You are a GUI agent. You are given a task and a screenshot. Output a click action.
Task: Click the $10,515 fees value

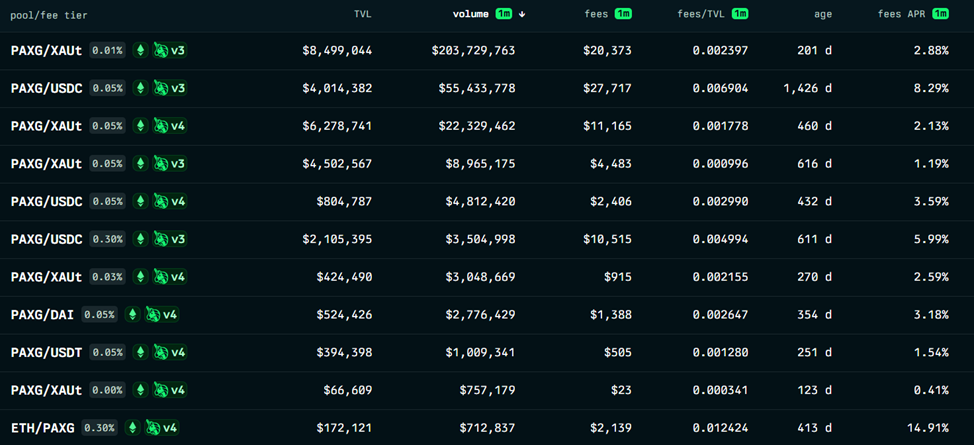[608, 239]
